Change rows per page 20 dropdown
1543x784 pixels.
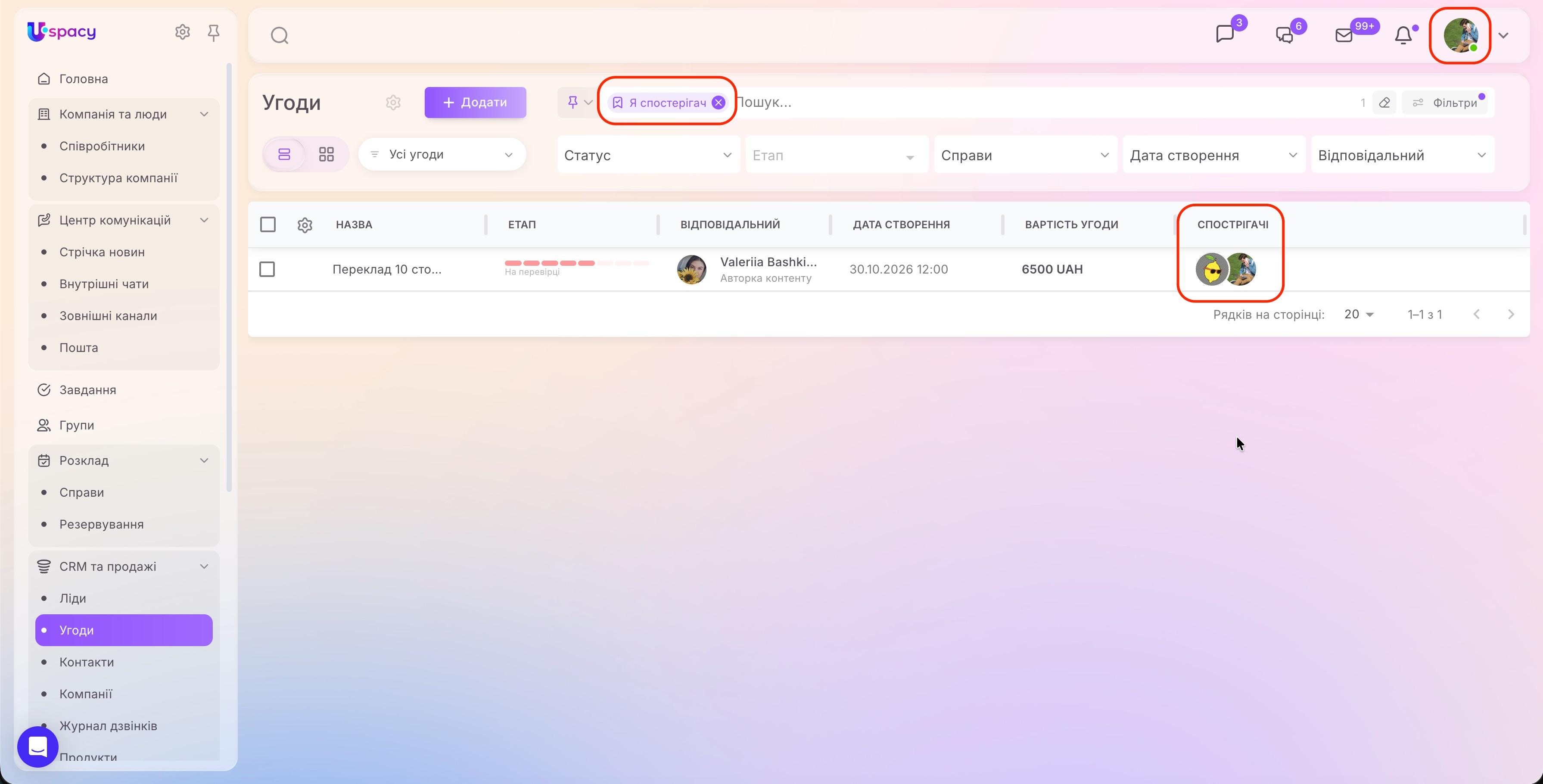tap(1359, 314)
